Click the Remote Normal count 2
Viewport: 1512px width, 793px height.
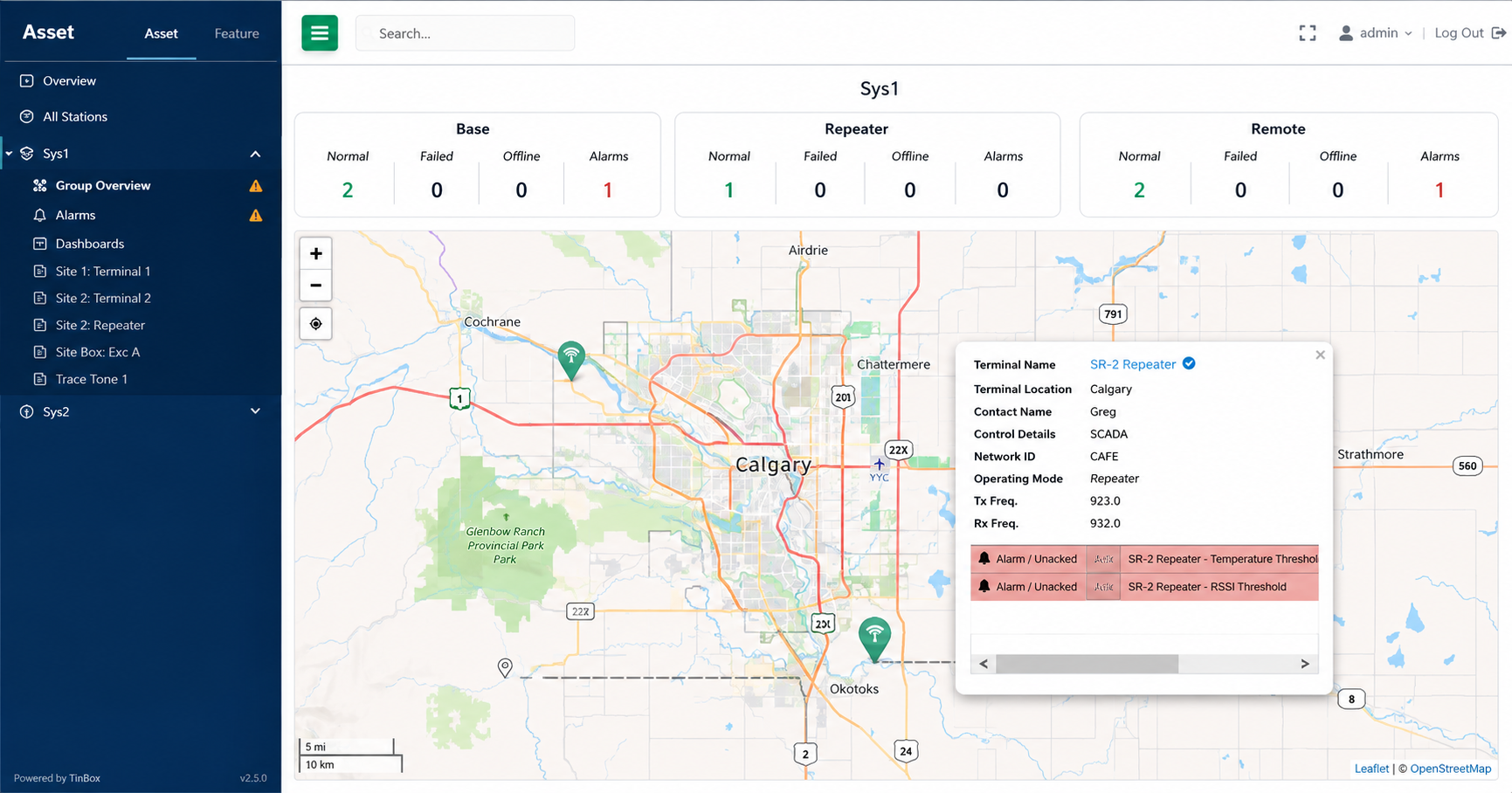1139,190
